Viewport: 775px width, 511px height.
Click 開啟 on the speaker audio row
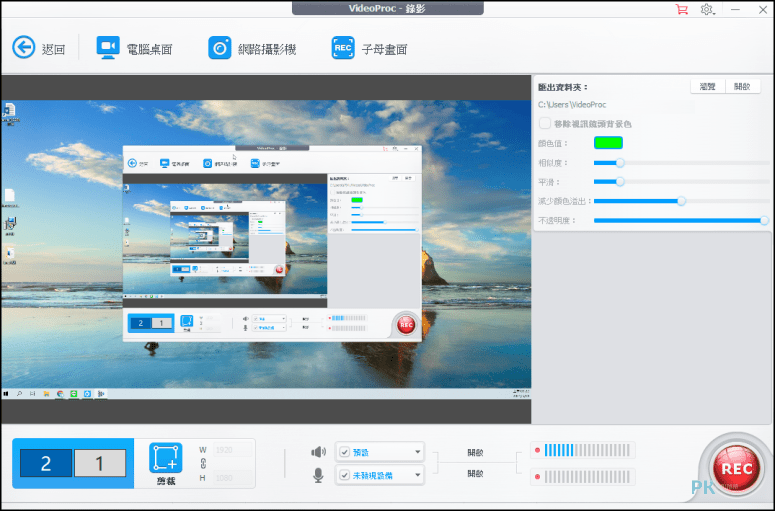coord(475,452)
